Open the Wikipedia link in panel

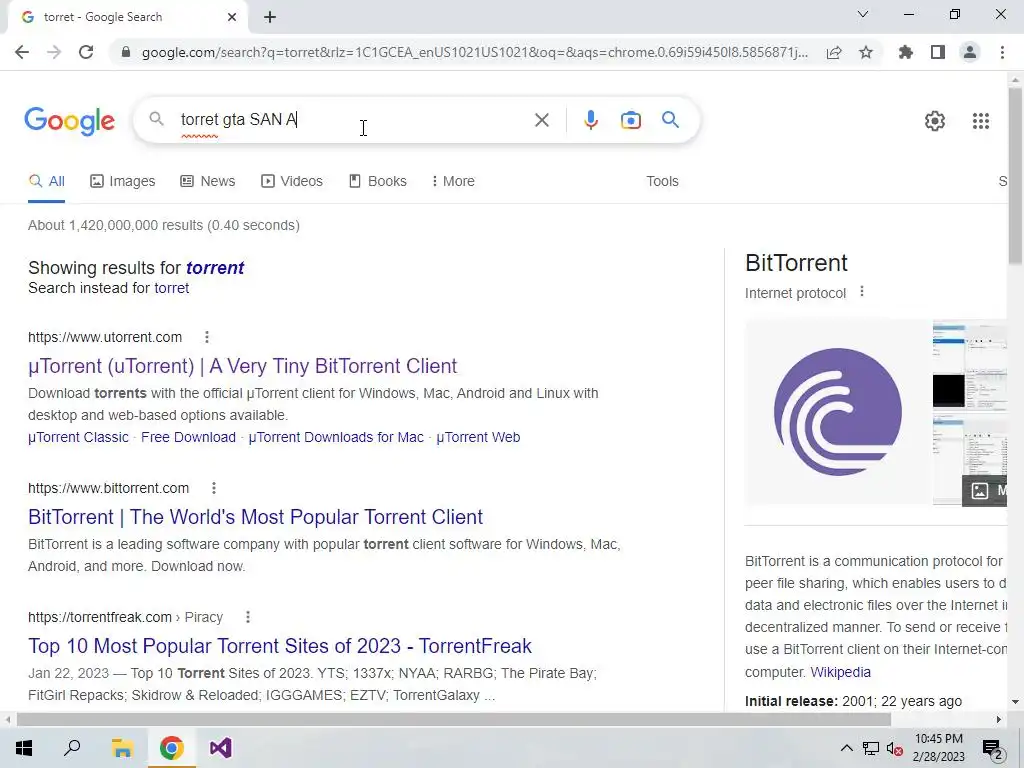(840, 672)
